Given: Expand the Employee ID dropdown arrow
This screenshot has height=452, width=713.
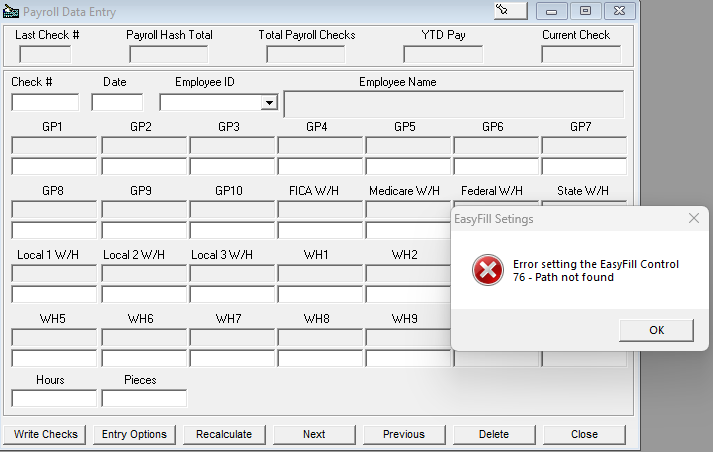Looking at the screenshot, I should pos(268,102).
